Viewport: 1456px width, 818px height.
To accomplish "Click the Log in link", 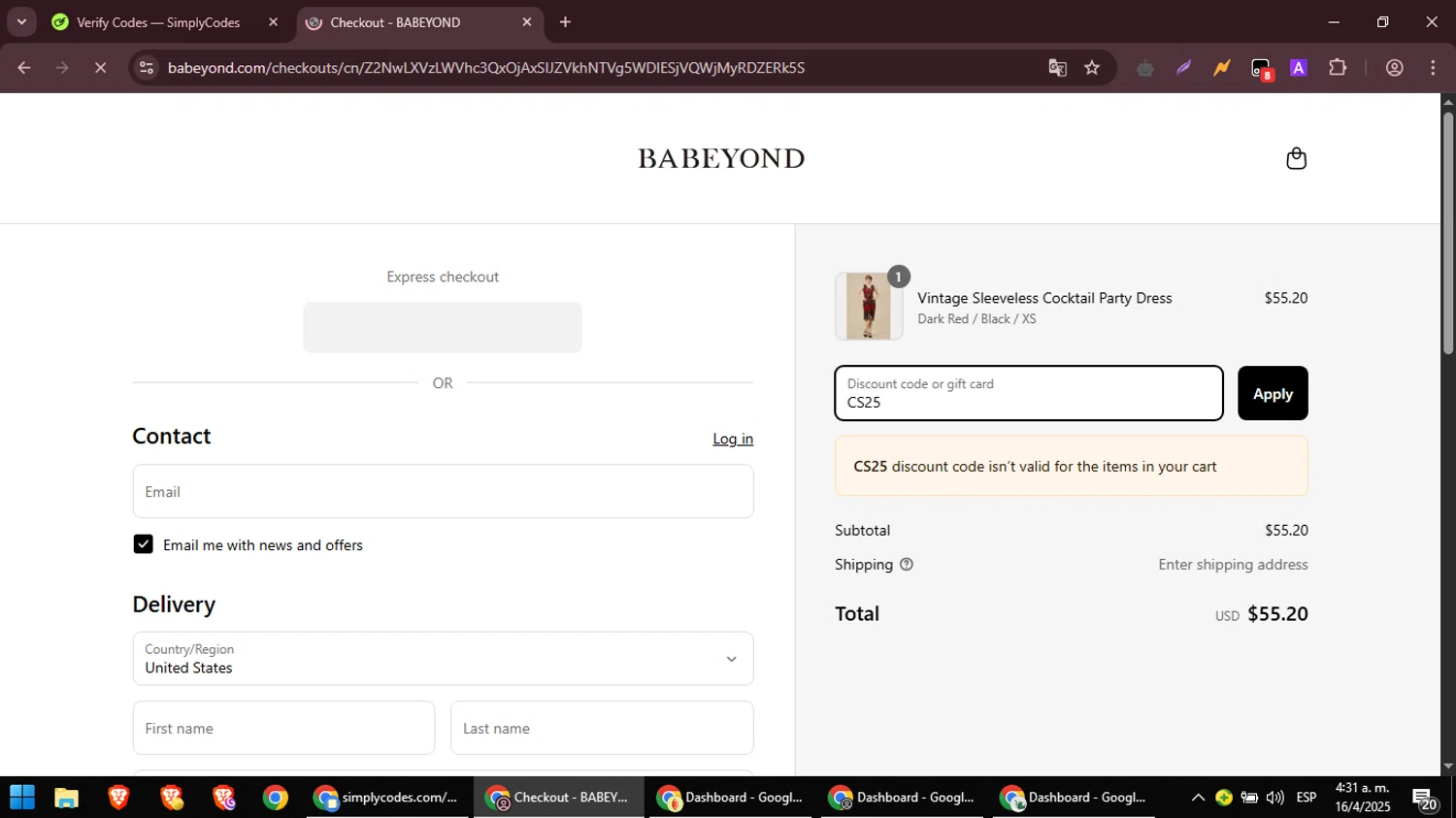I will 733,439.
